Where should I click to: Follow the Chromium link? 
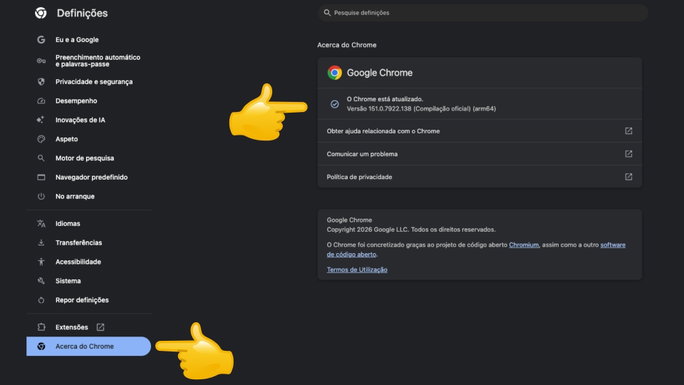523,245
